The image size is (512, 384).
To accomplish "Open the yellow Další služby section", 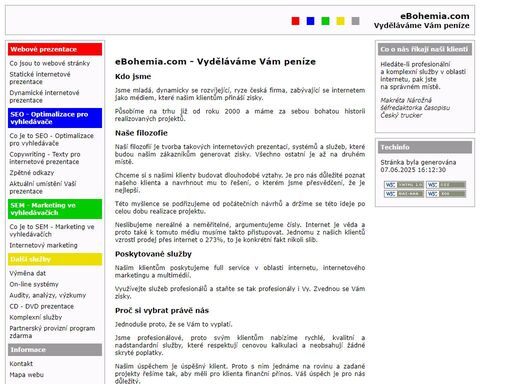I will pyautogui.click(x=55, y=259).
